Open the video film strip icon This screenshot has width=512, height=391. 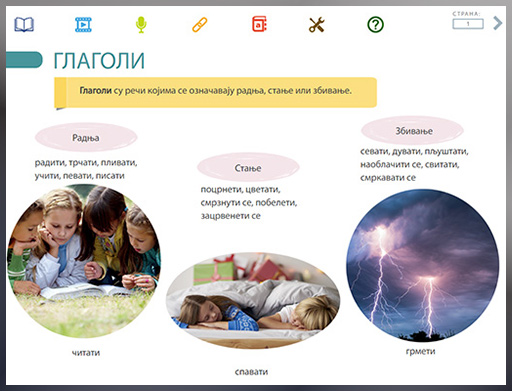tap(83, 25)
